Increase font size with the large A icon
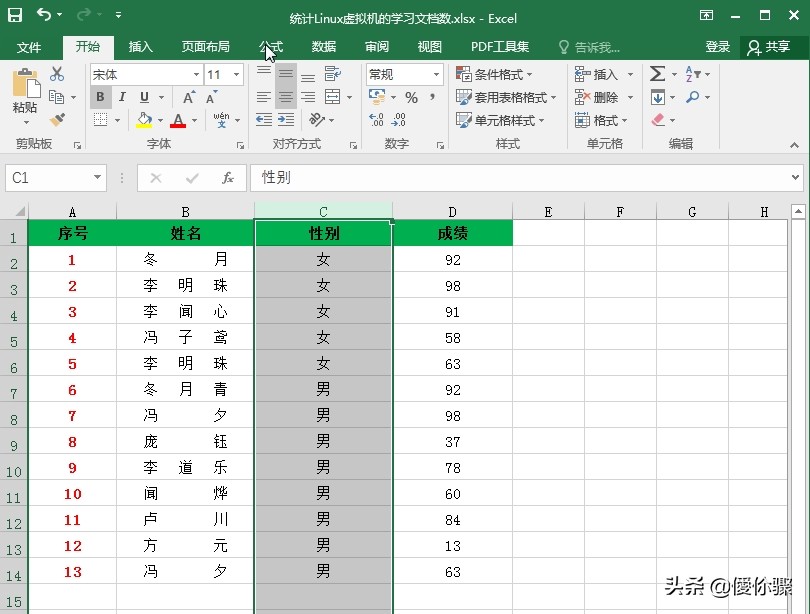This screenshot has height=614, width=810. 189,97
